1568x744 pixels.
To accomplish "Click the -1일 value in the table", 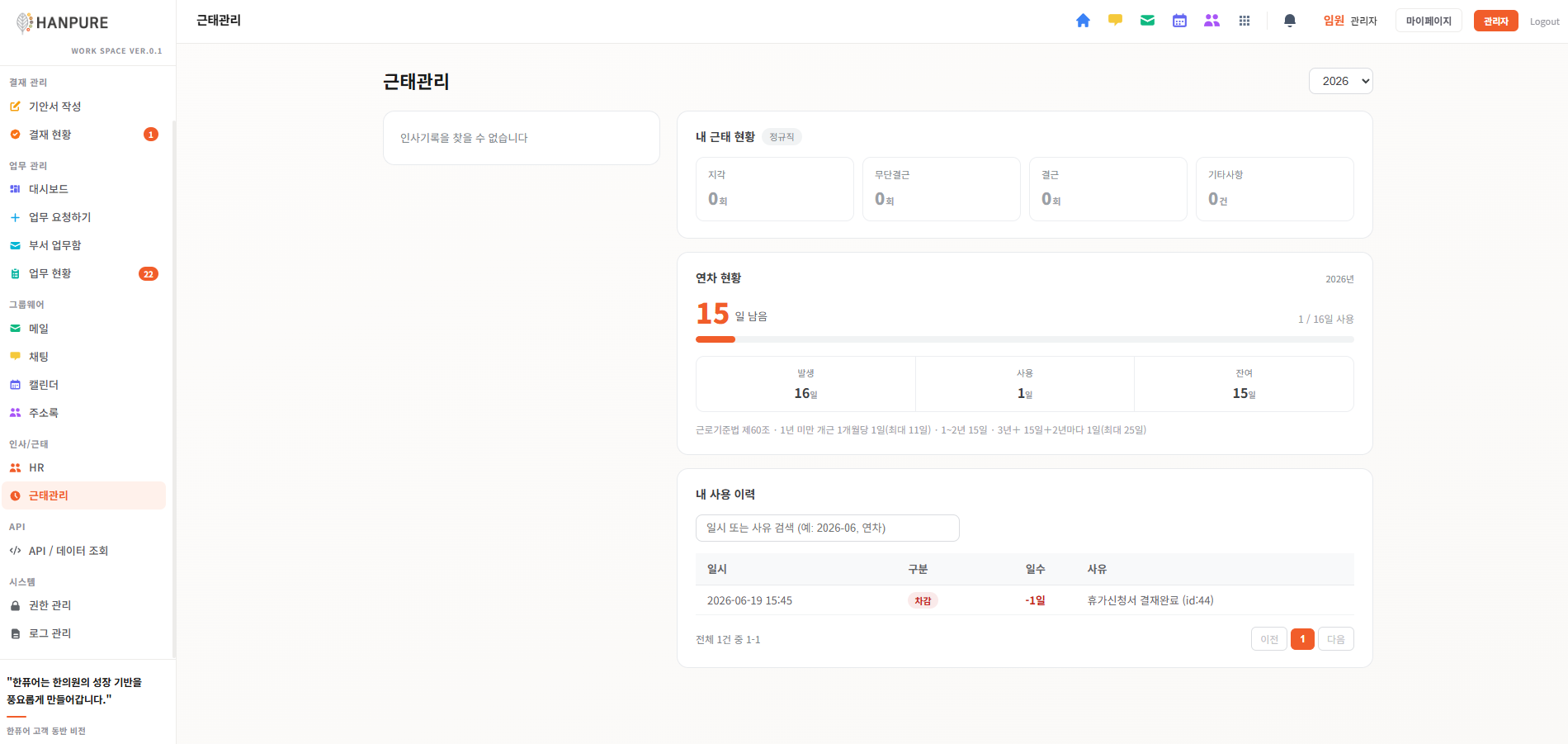I will click(x=1035, y=600).
